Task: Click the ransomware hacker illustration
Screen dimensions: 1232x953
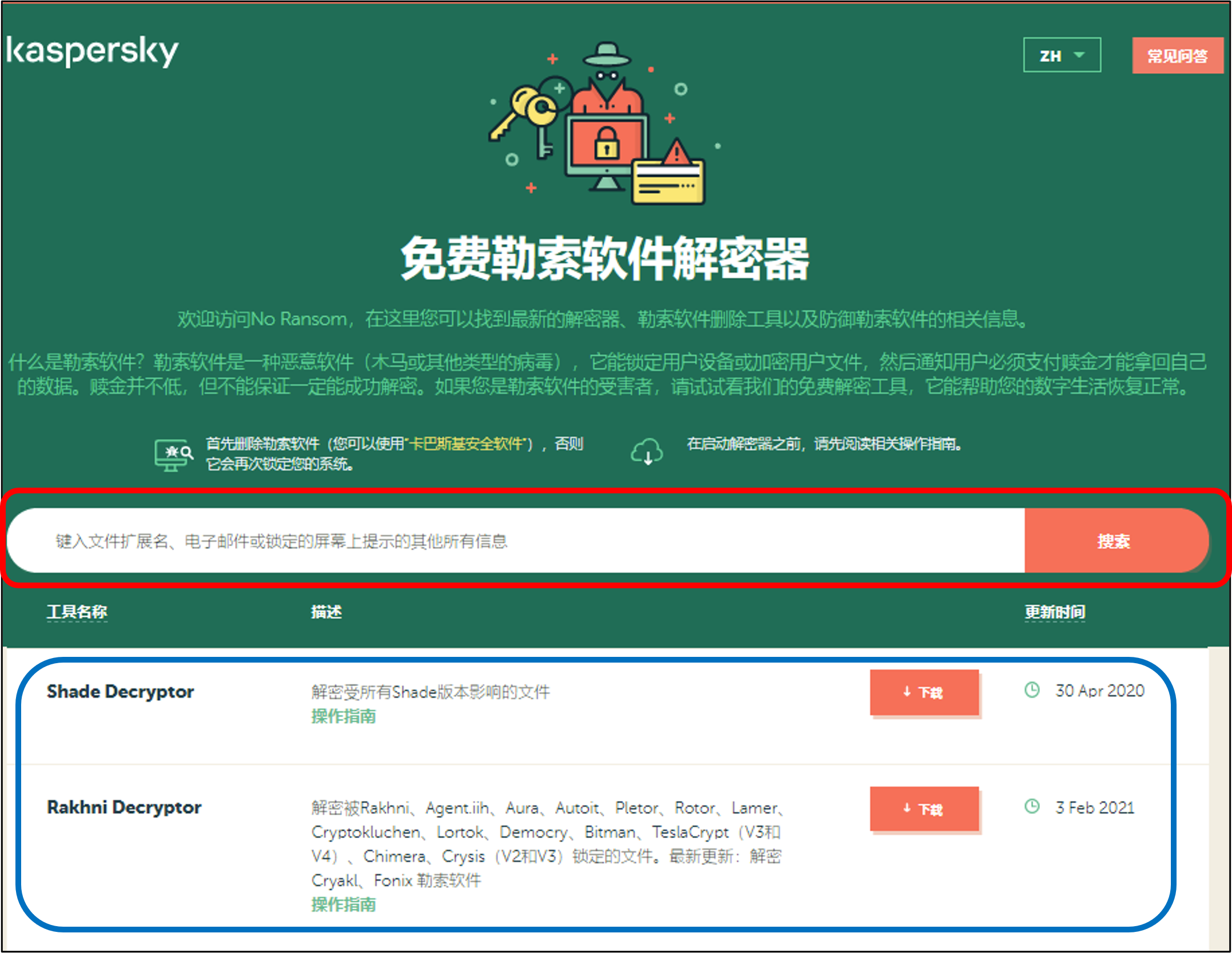Action: pyautogui.click(x=605, y=123)
